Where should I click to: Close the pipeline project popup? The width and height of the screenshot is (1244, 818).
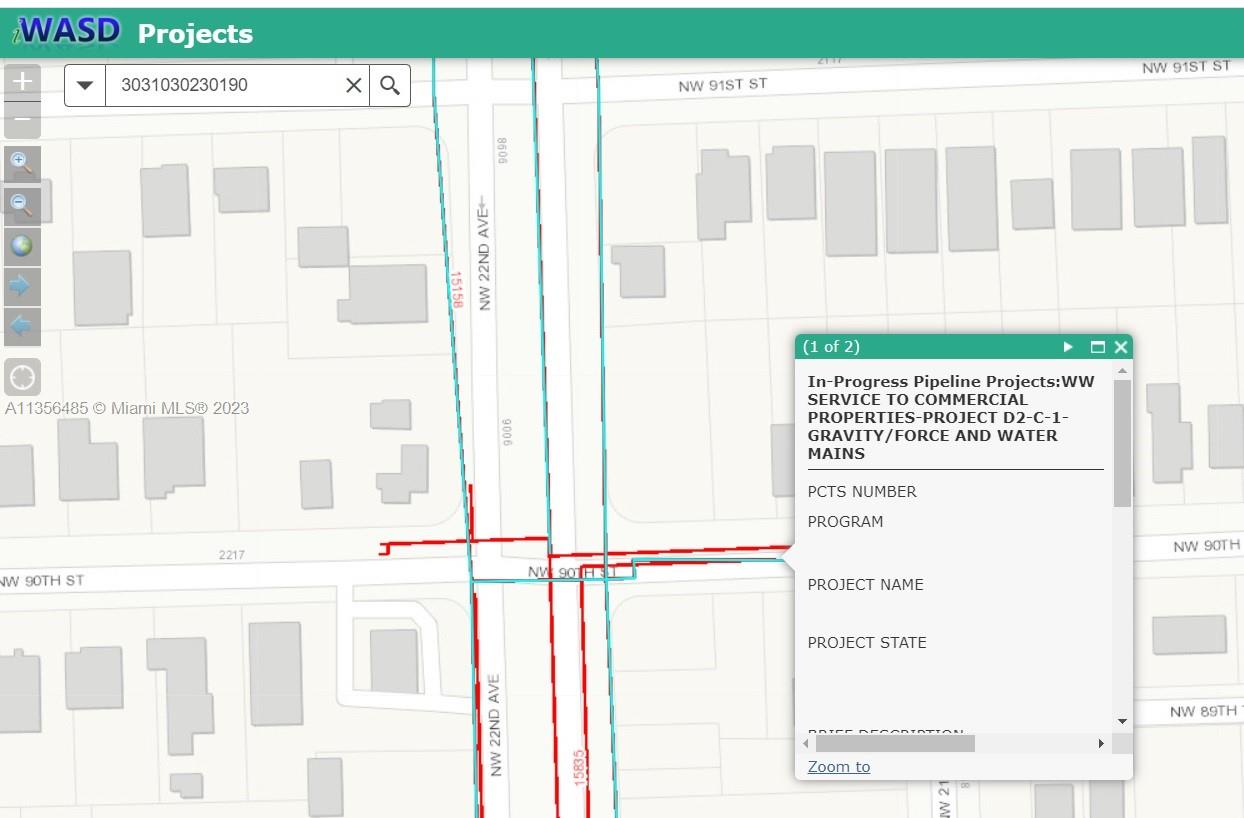tap(1121, 347)
